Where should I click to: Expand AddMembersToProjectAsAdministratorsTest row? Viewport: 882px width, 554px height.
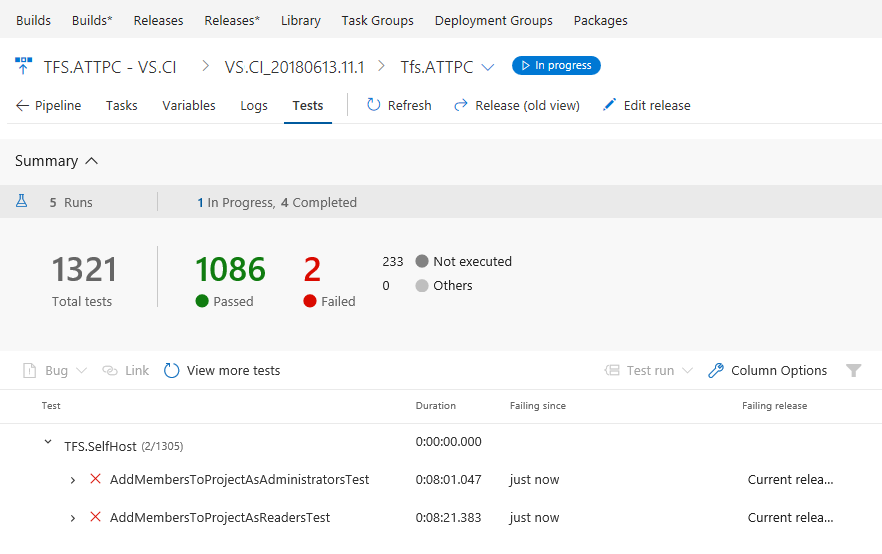point(73,480)
